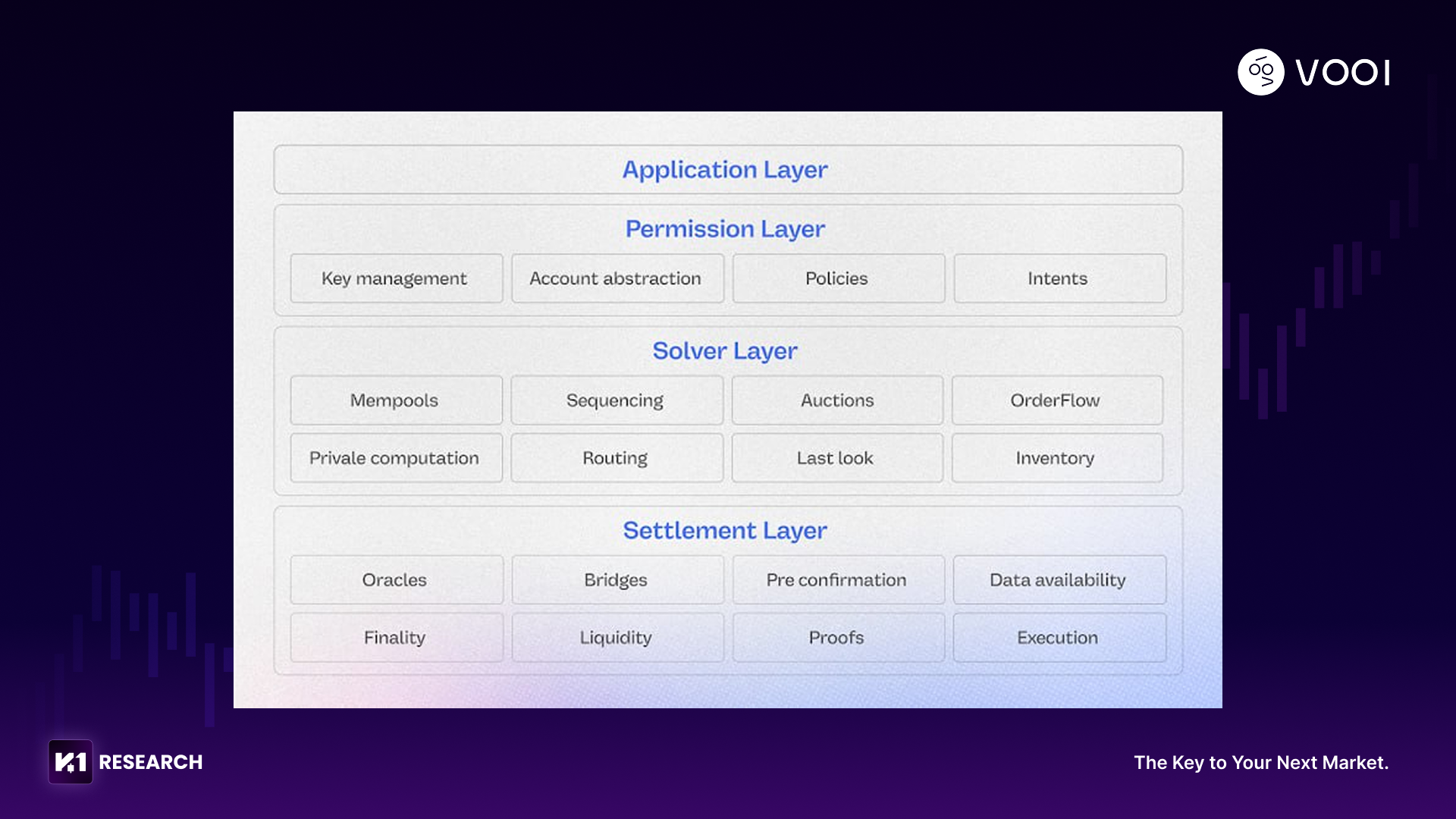The width and height of the screenshot is (1456, 819).
Task: Click the Pre confirmation box
Action: tap(837, 580)
